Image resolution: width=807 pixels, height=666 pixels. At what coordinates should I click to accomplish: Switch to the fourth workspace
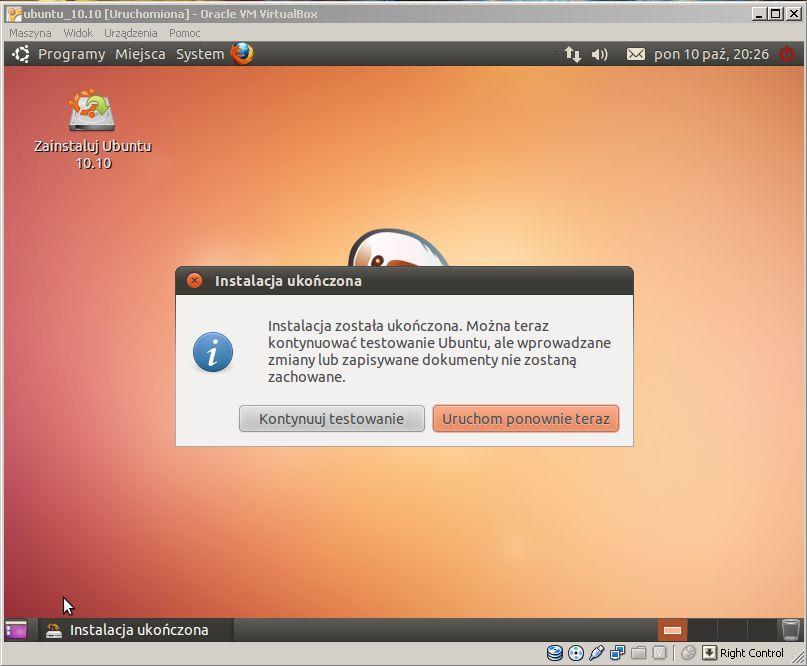762,629
